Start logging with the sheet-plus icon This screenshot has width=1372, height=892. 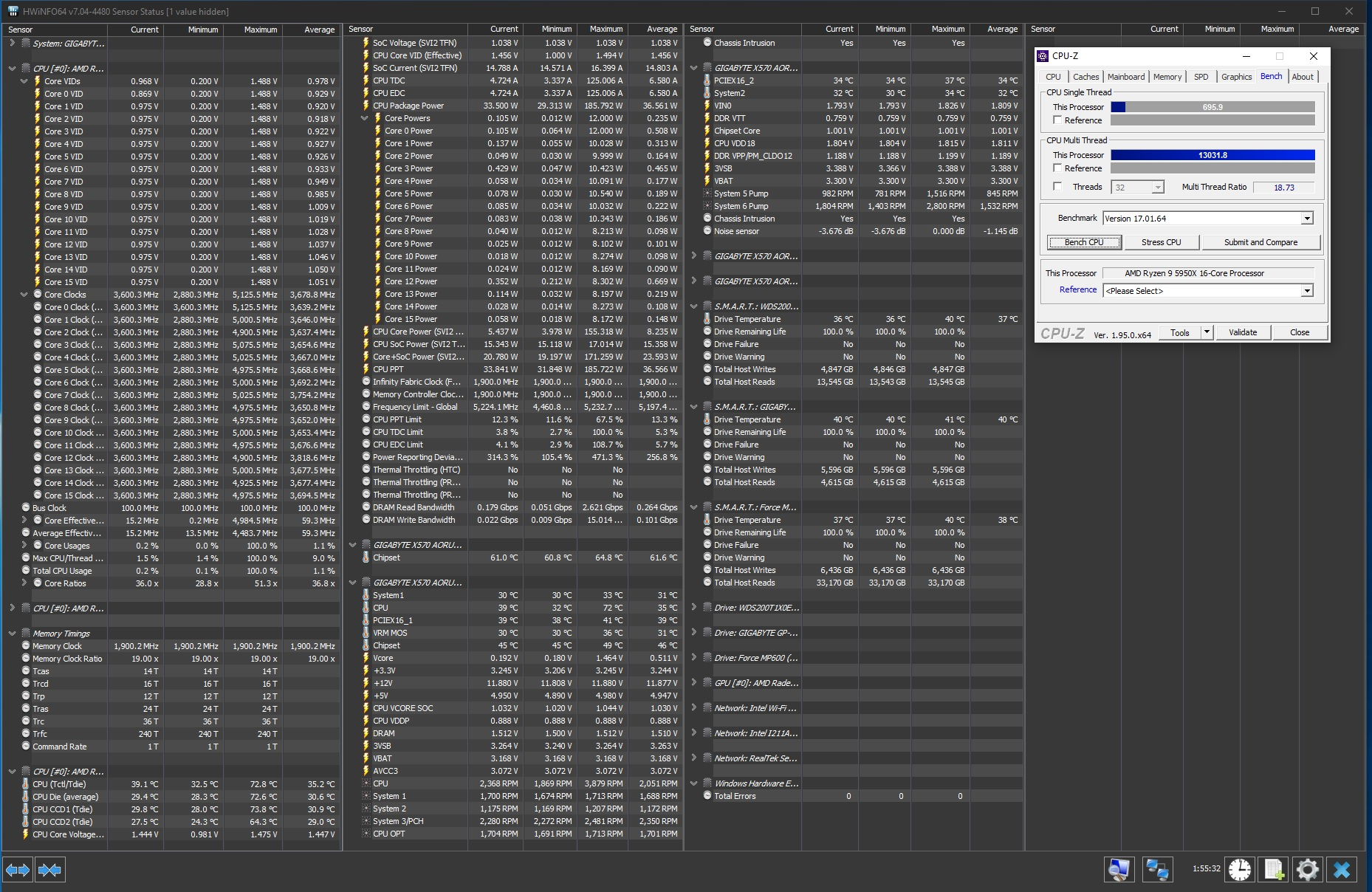point(1274,870)
